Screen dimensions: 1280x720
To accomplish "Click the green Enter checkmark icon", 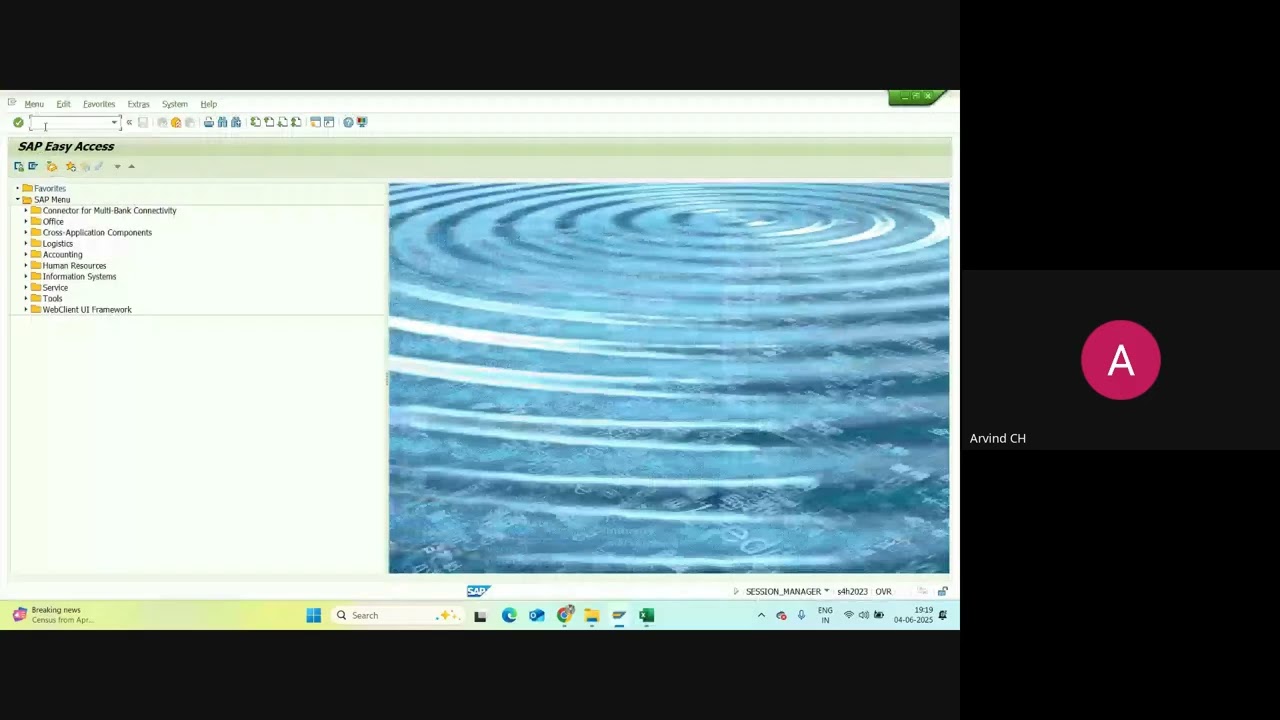I will point(18,122).
